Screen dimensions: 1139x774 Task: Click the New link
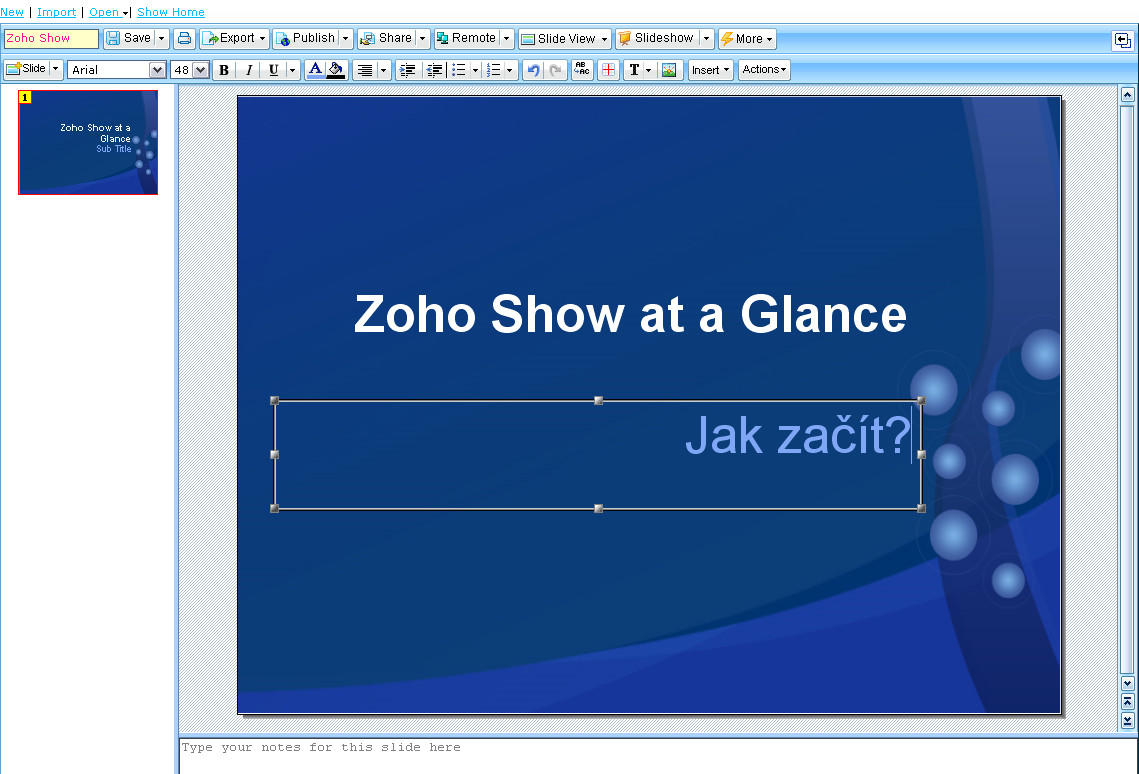click(x=12, y=12)
